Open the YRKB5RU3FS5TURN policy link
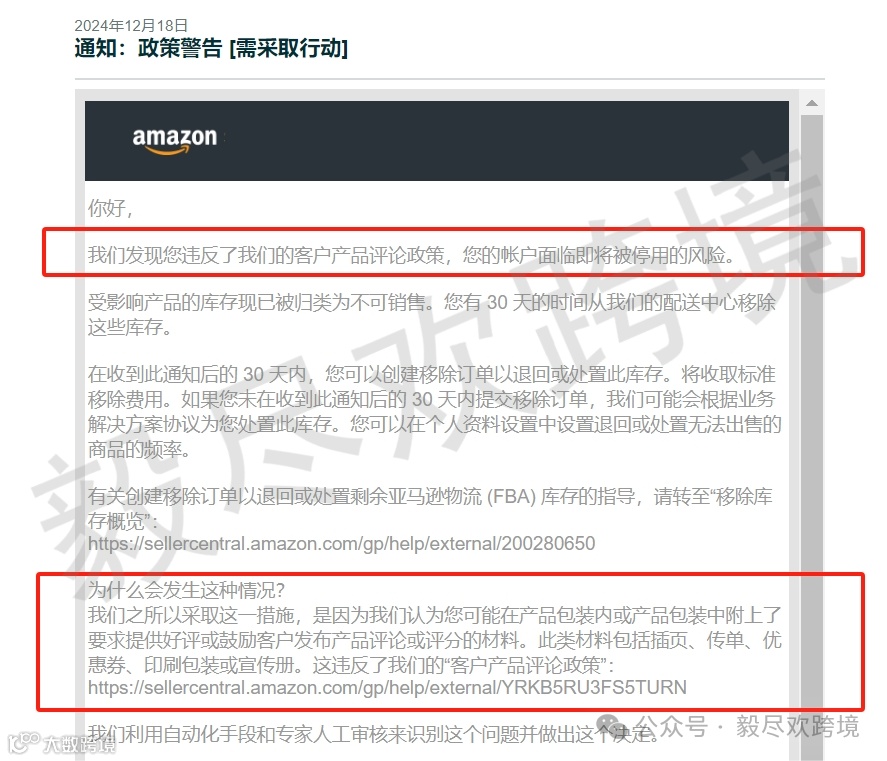This screenshot has width=887, height=761. click(387, 687)
